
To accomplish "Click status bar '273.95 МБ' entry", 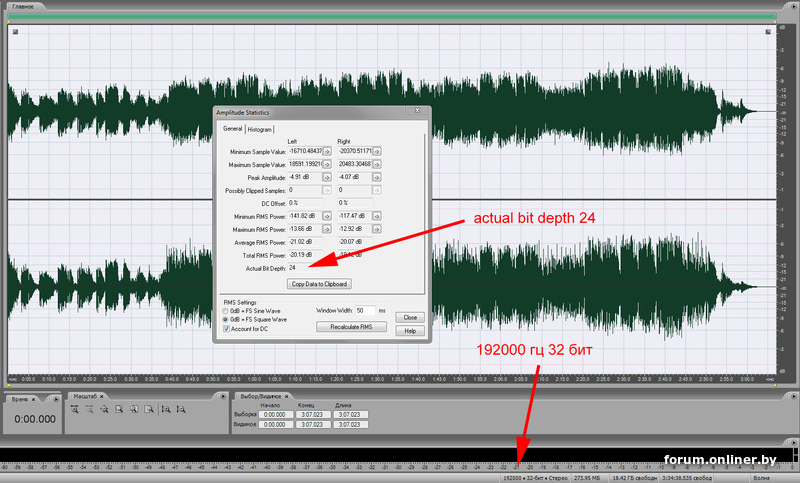I will [x=587, y=478].
